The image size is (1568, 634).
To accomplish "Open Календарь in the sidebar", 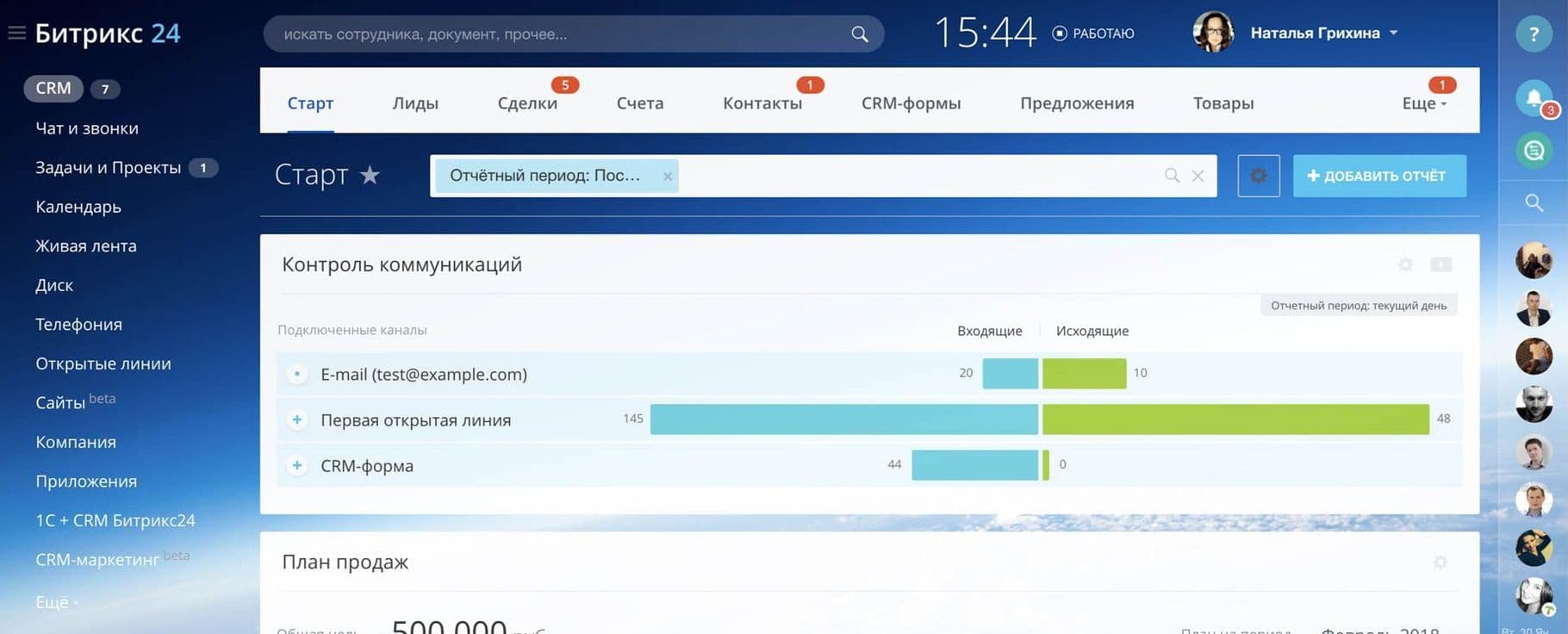I will [78, 207].
